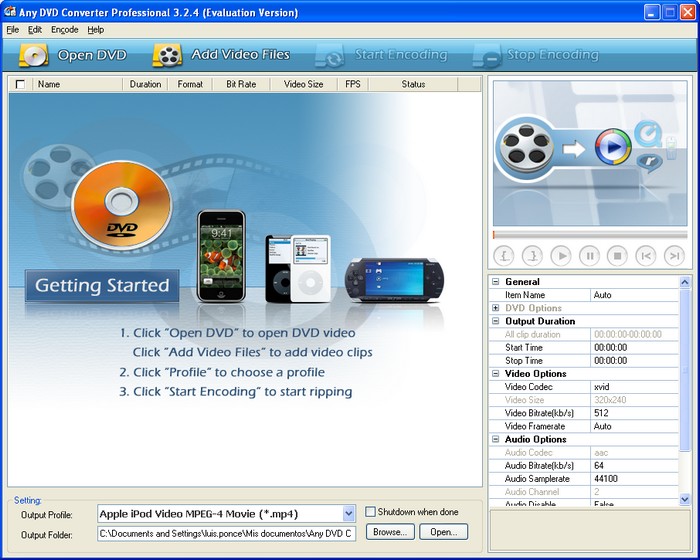Click the Getting Started banner
Image resolution: width=700 pixels, height=560 pixels.
point(102,285)
